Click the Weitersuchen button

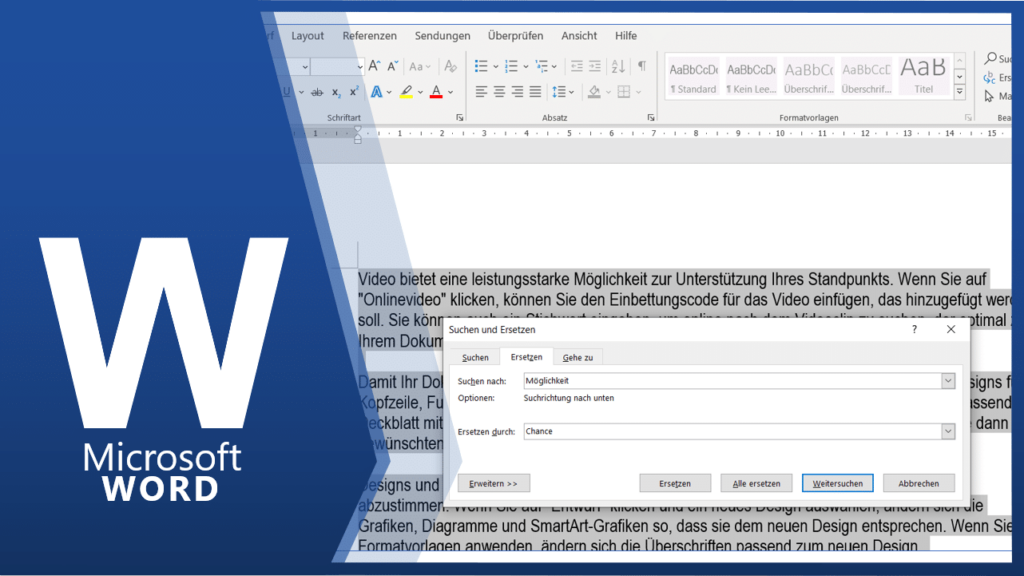(838, 483)
